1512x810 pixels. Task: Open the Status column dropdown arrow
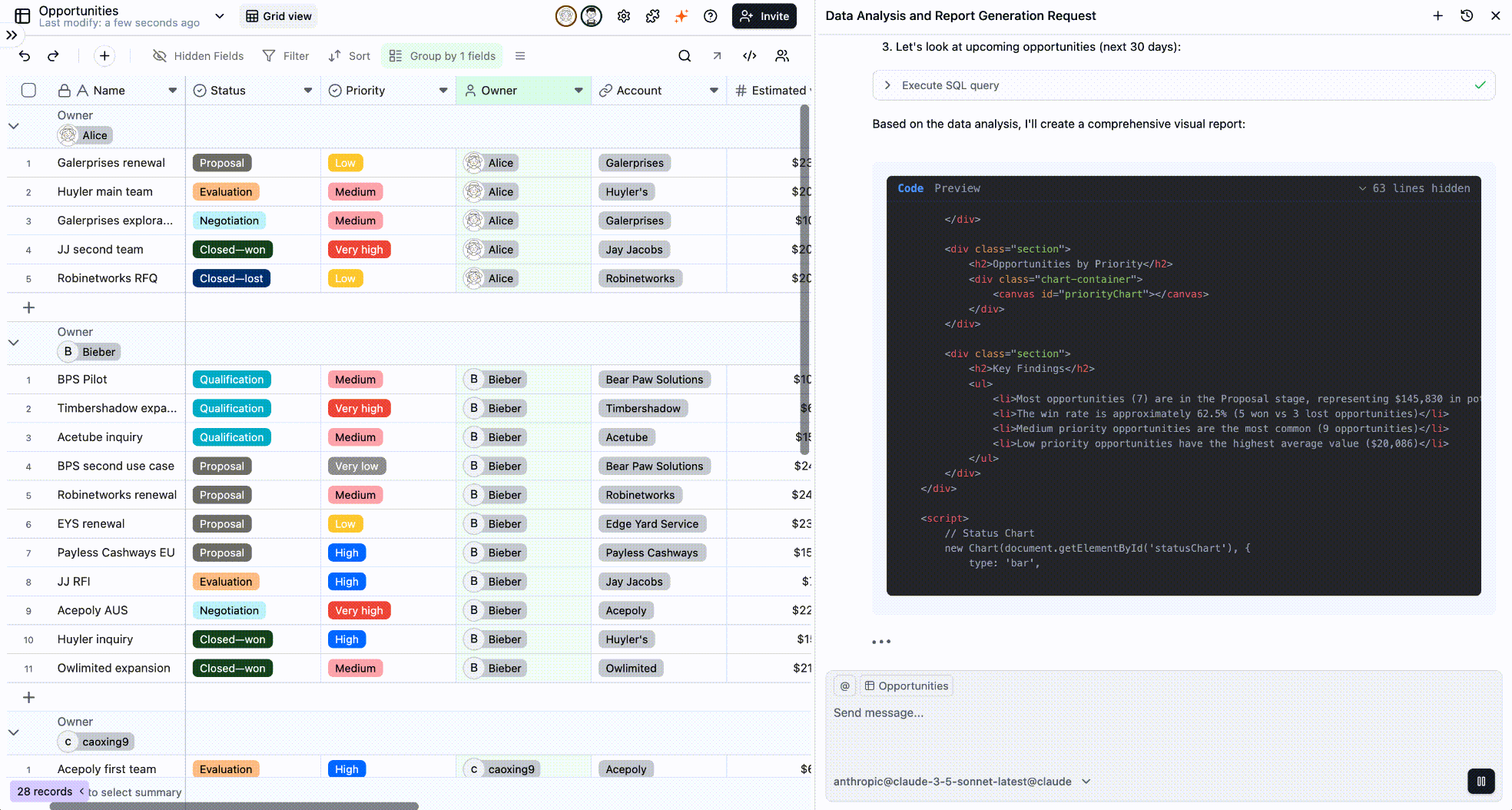point(308,91)
